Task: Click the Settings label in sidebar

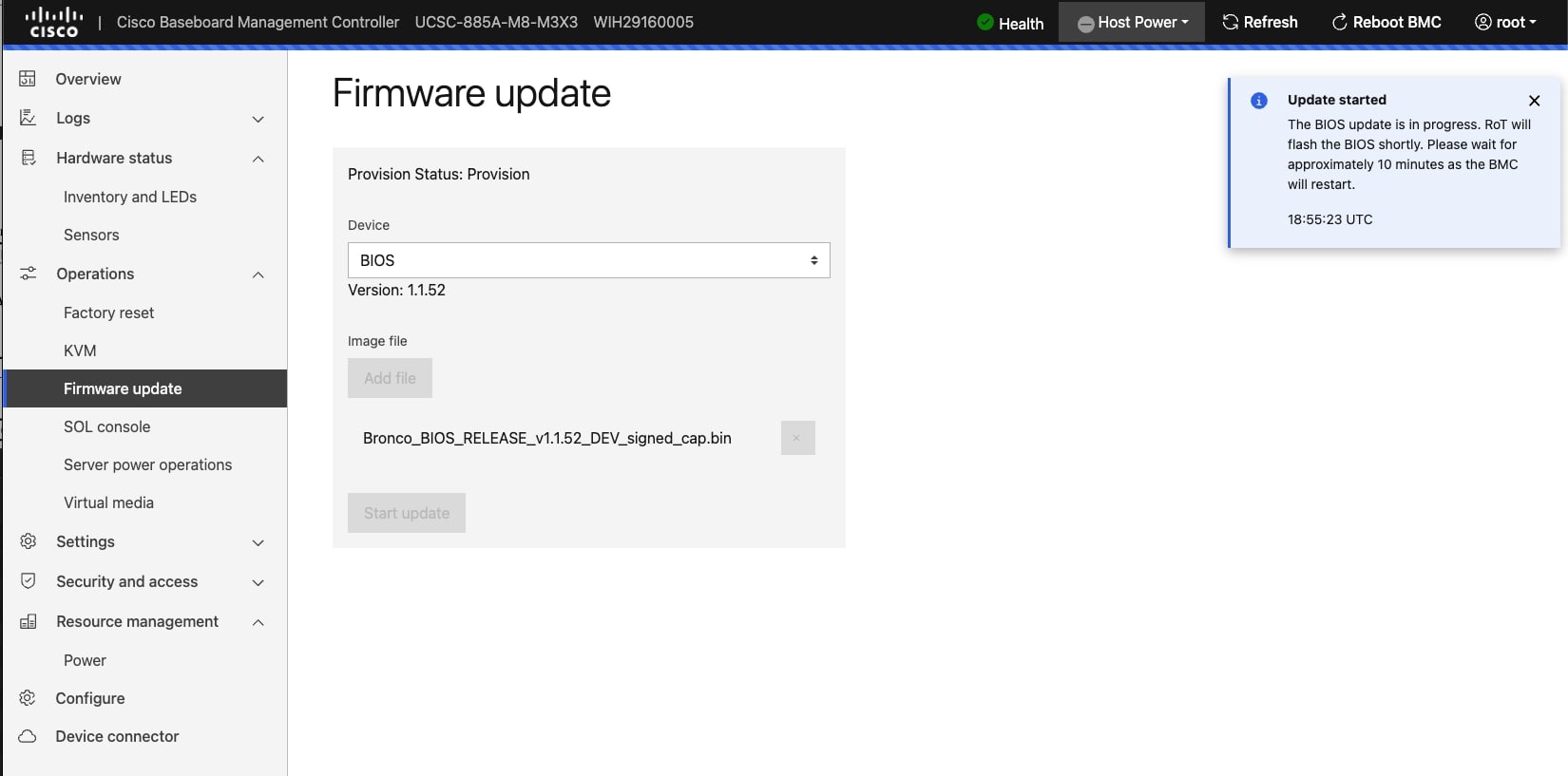Action: click(86, 541)
